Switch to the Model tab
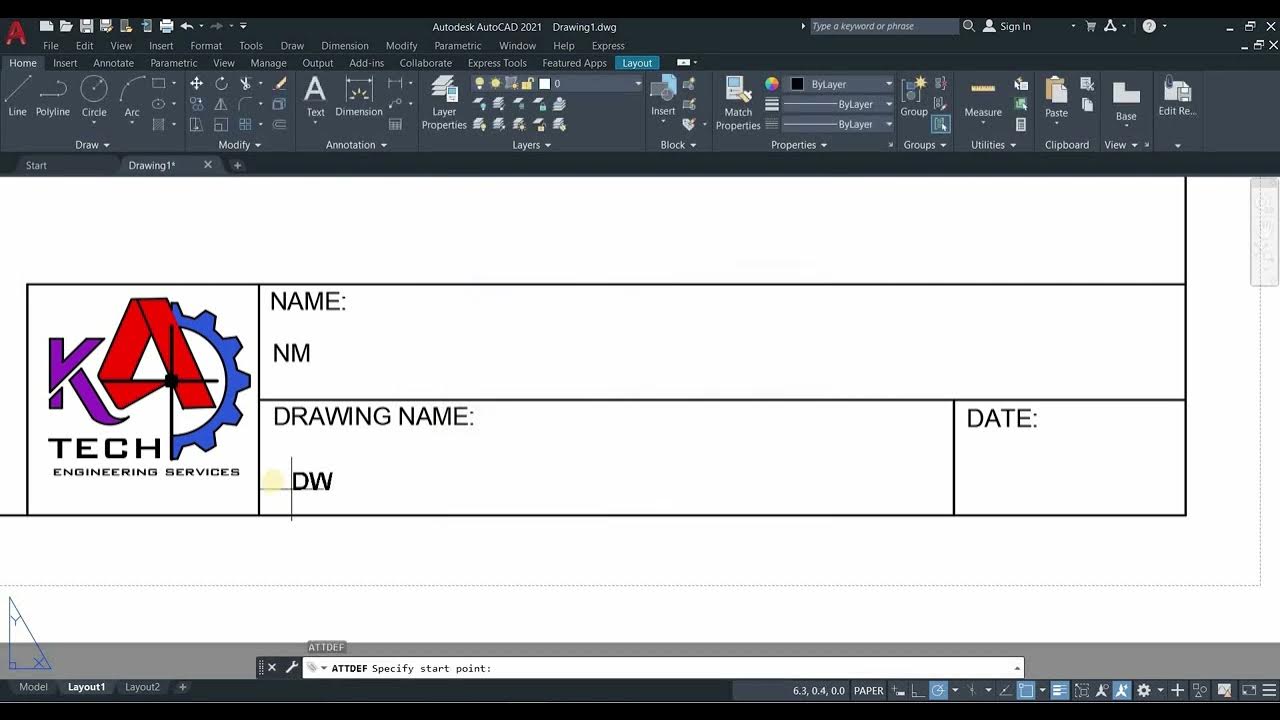The image size is (1280, 720). [33, 687]
